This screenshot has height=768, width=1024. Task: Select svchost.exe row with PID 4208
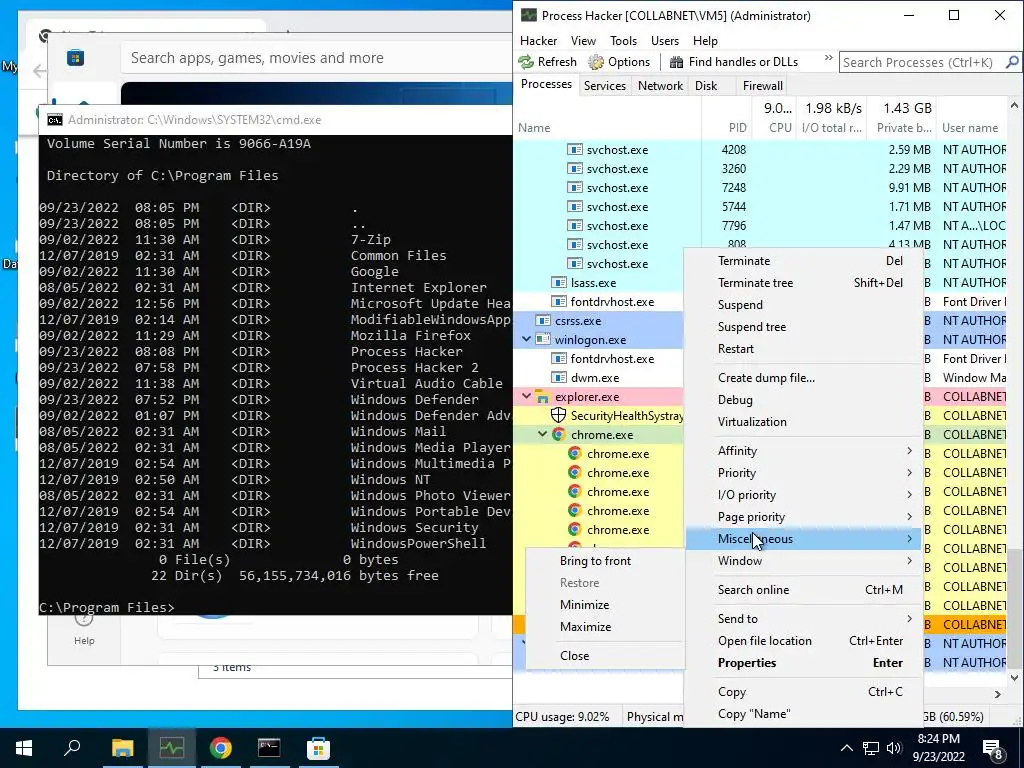tap(761, 150)
